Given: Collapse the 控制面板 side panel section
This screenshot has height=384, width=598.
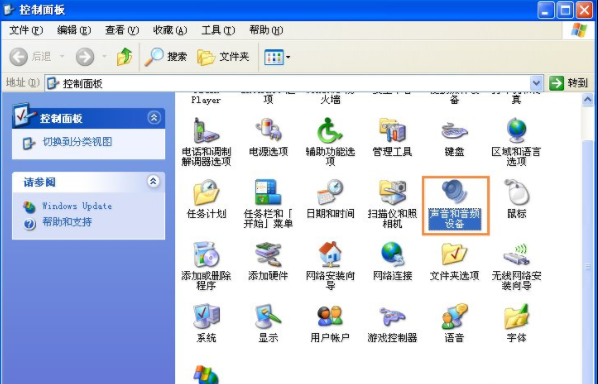Looking at the screenshot, I should [x=154, y=117].
